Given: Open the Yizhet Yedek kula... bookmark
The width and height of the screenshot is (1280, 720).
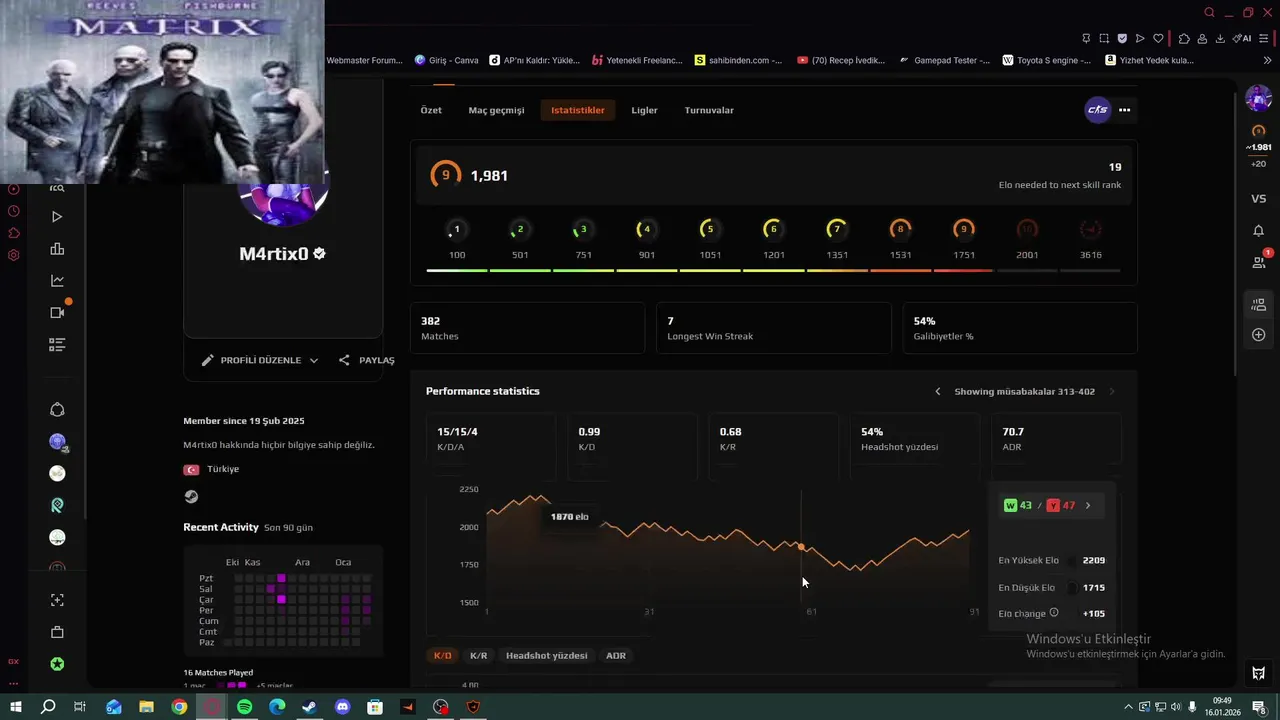Looking at the screenshot, I should click(1150, 60).
